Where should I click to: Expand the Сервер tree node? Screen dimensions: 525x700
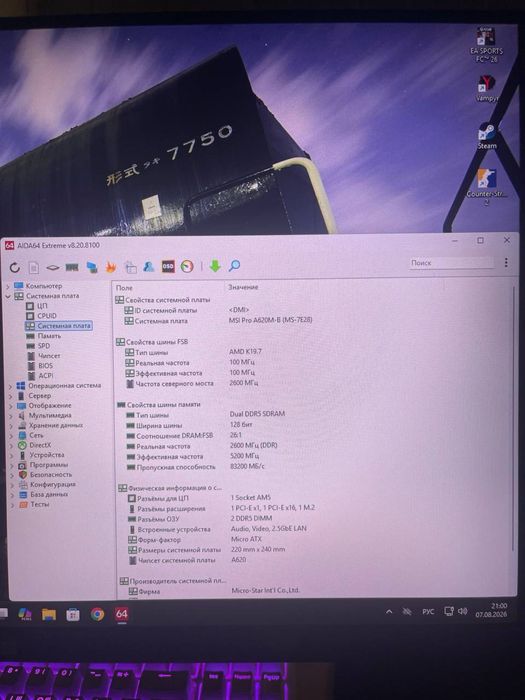tap(11, 396)
